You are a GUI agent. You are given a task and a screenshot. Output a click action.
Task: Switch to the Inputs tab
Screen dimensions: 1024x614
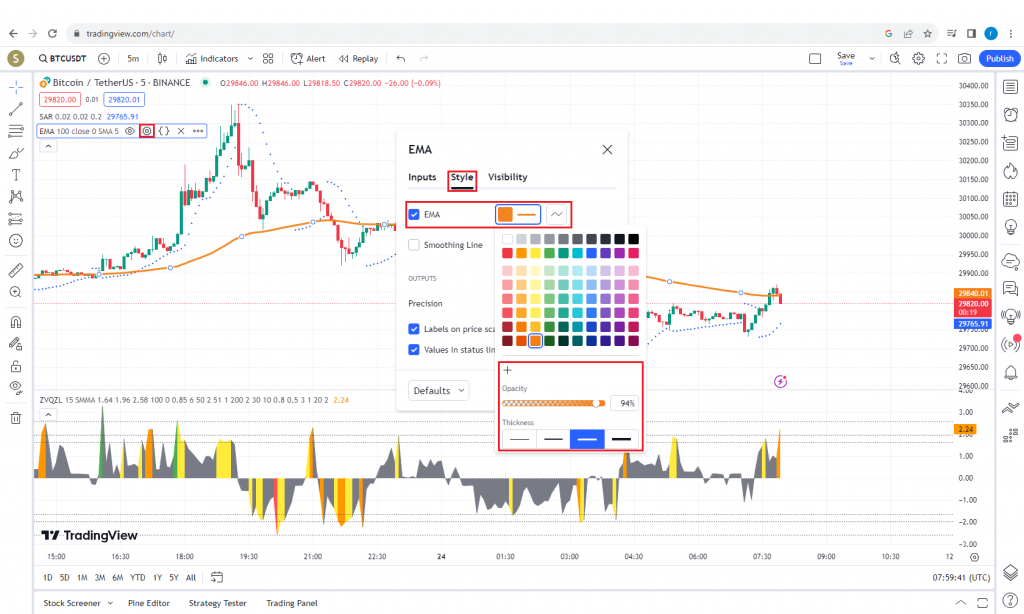tap(422, 177)
